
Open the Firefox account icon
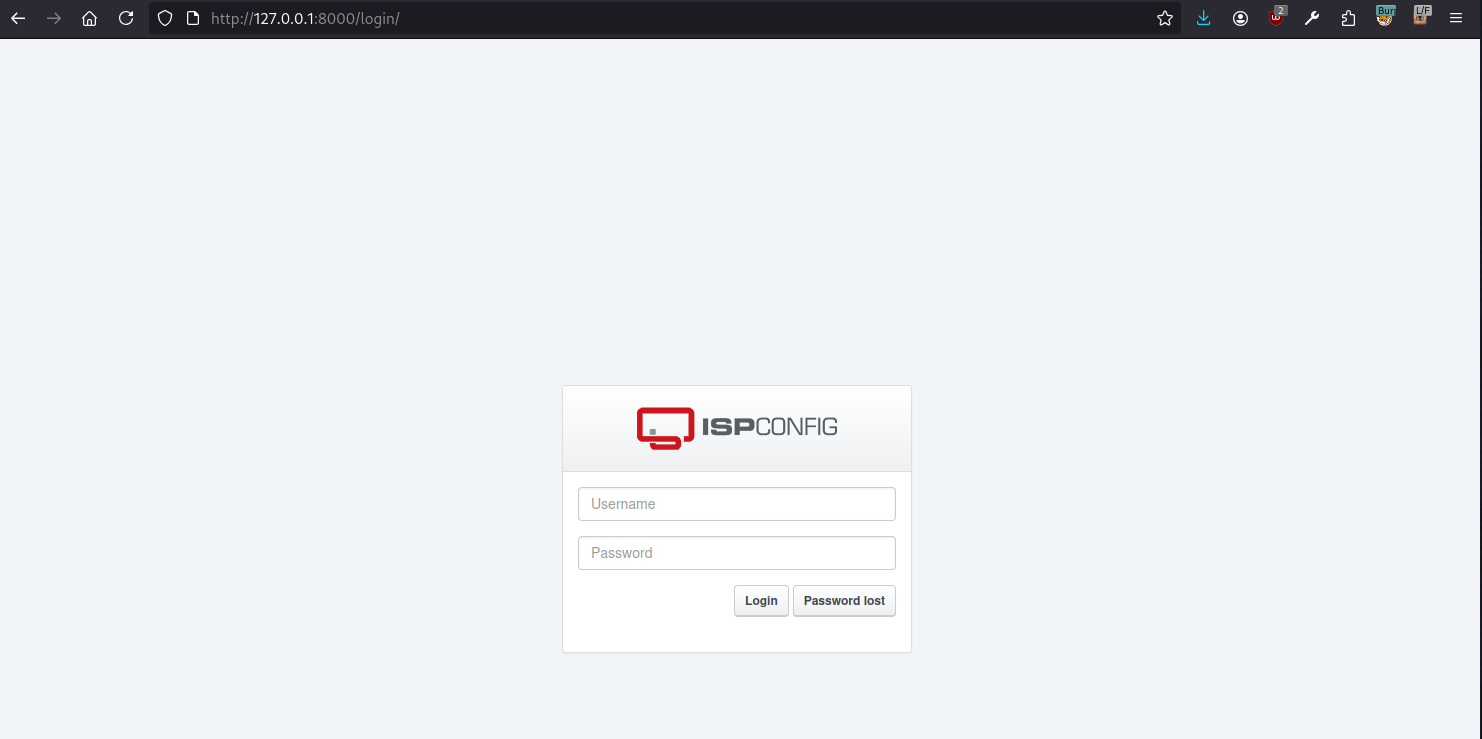(x=1240, y=18)
